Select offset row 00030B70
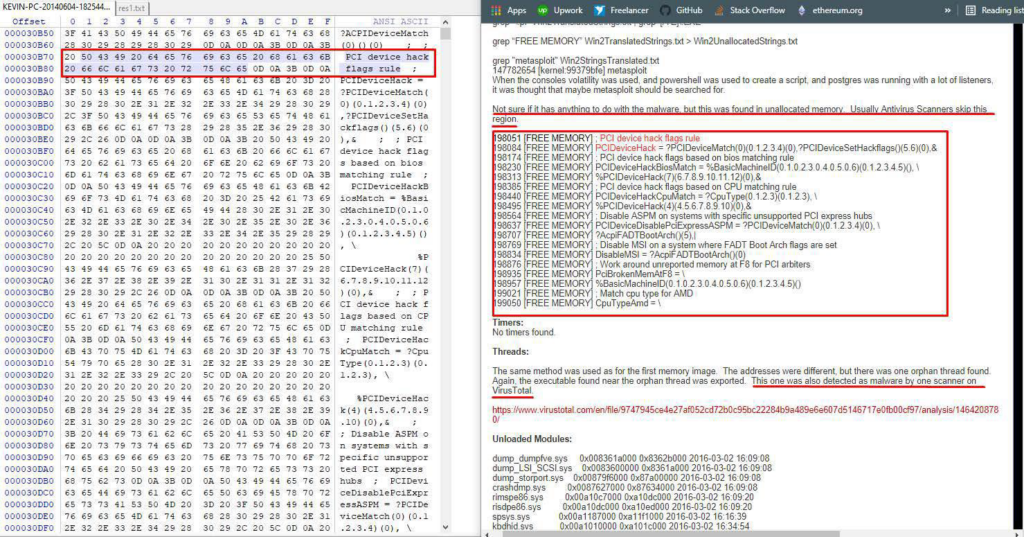 pos(29,57)
